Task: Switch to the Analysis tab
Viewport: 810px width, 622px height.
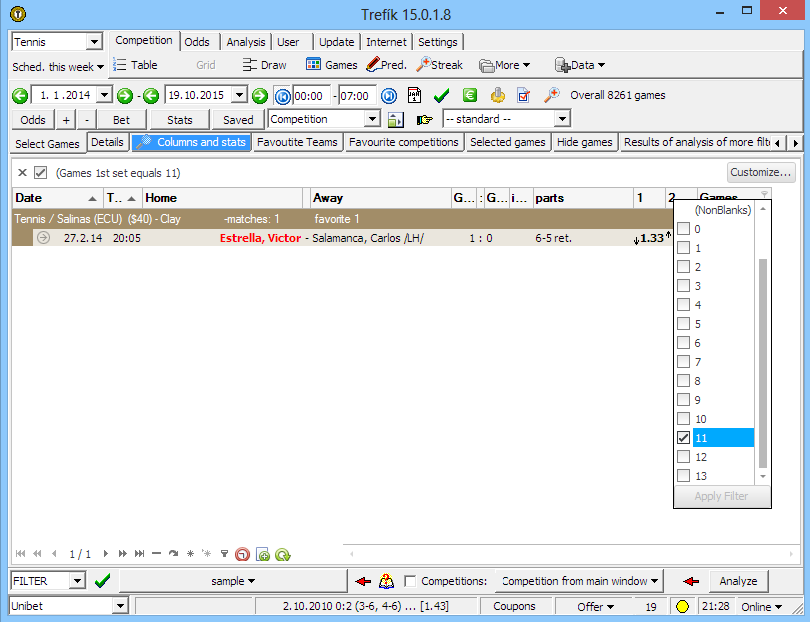Action: tap(245, 42)
